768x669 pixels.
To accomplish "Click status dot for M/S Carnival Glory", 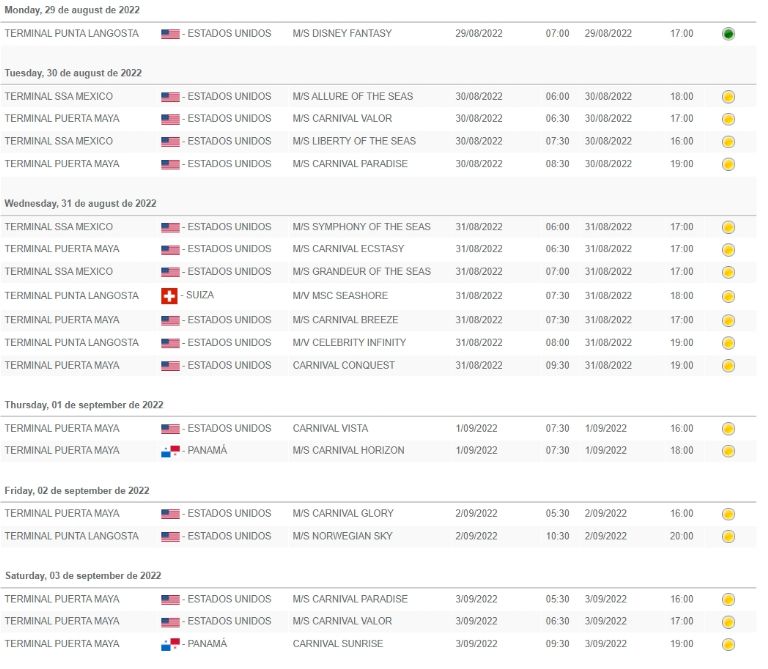I will [x=728, y=514].
